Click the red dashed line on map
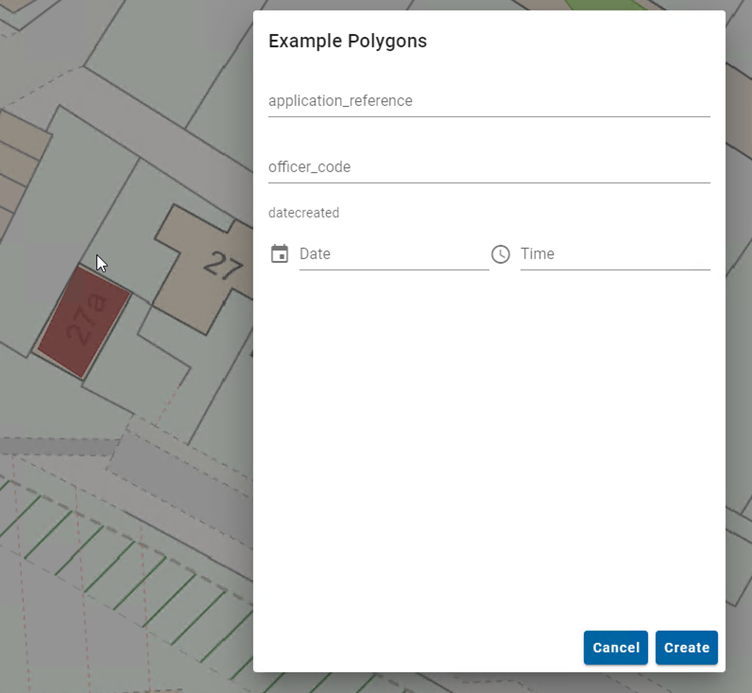This screenshot has height=693, width=752. pos(168,403)
